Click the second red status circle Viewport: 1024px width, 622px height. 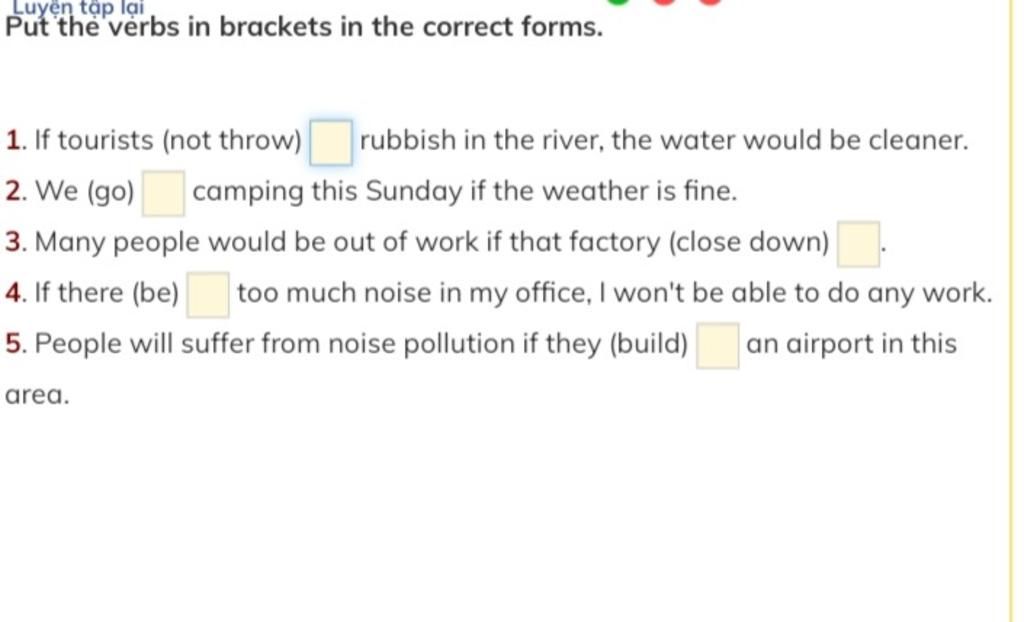tap(711, 1)
